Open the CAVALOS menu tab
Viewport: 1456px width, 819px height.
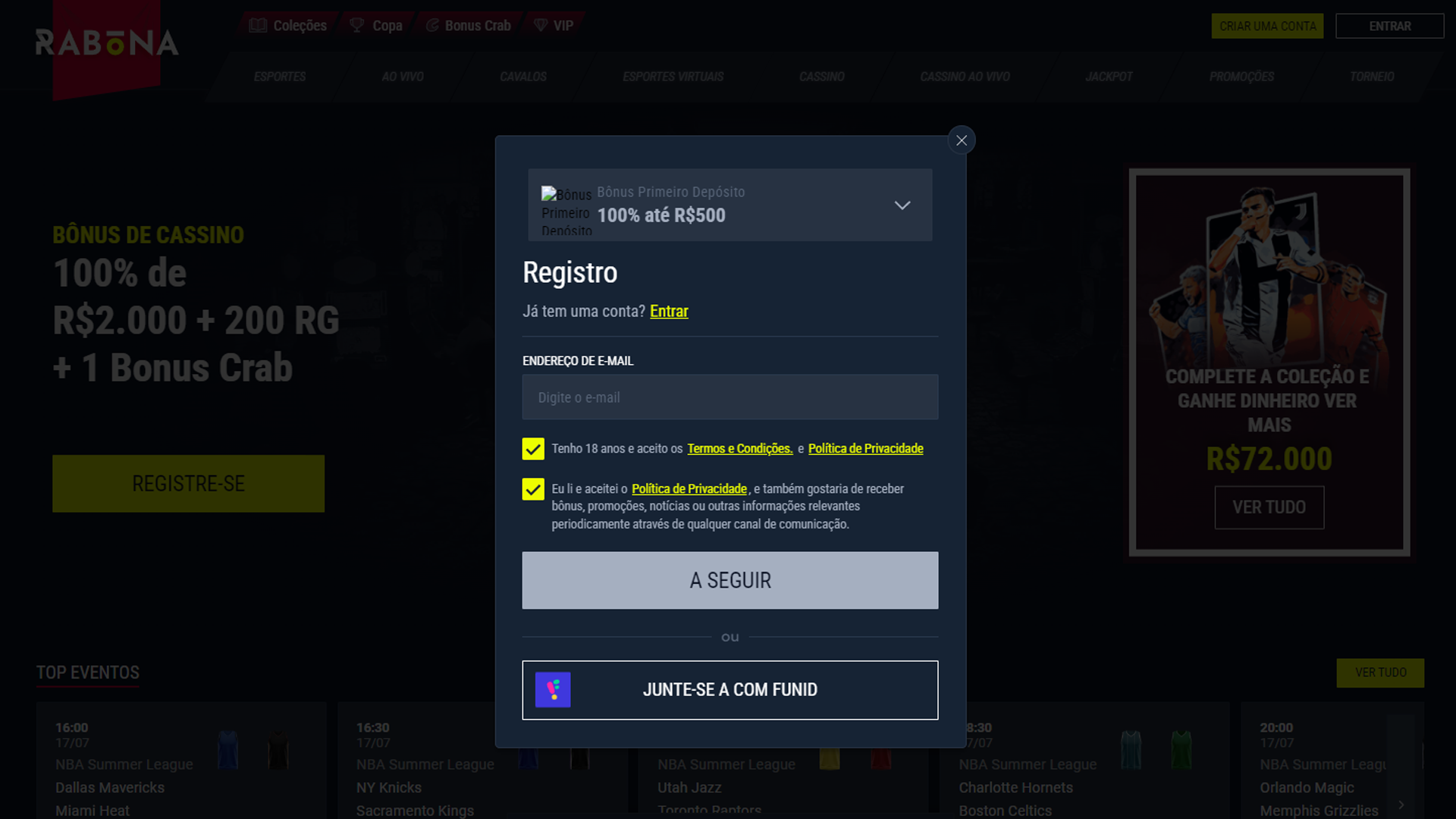click(523, 77)
